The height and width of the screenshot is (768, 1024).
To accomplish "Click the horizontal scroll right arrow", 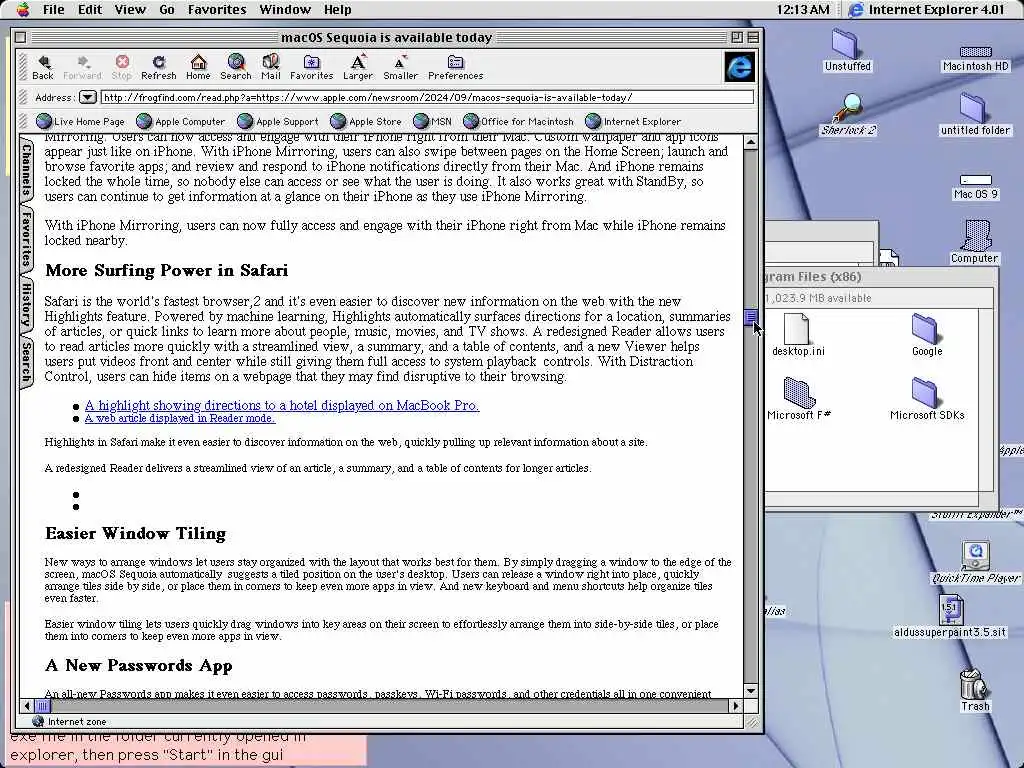I will (736, 706).
